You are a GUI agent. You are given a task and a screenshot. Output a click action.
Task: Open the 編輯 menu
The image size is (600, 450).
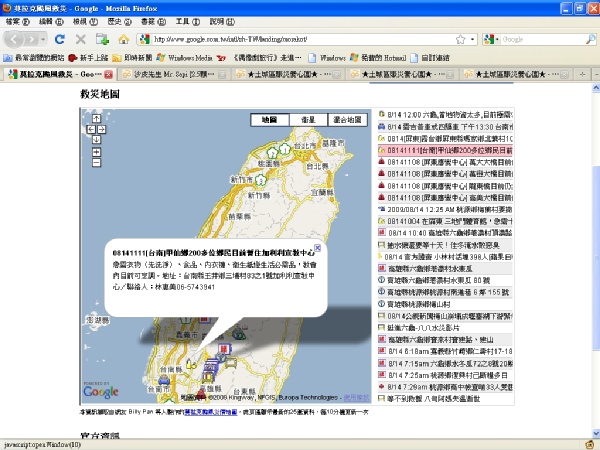coord(51,22)
